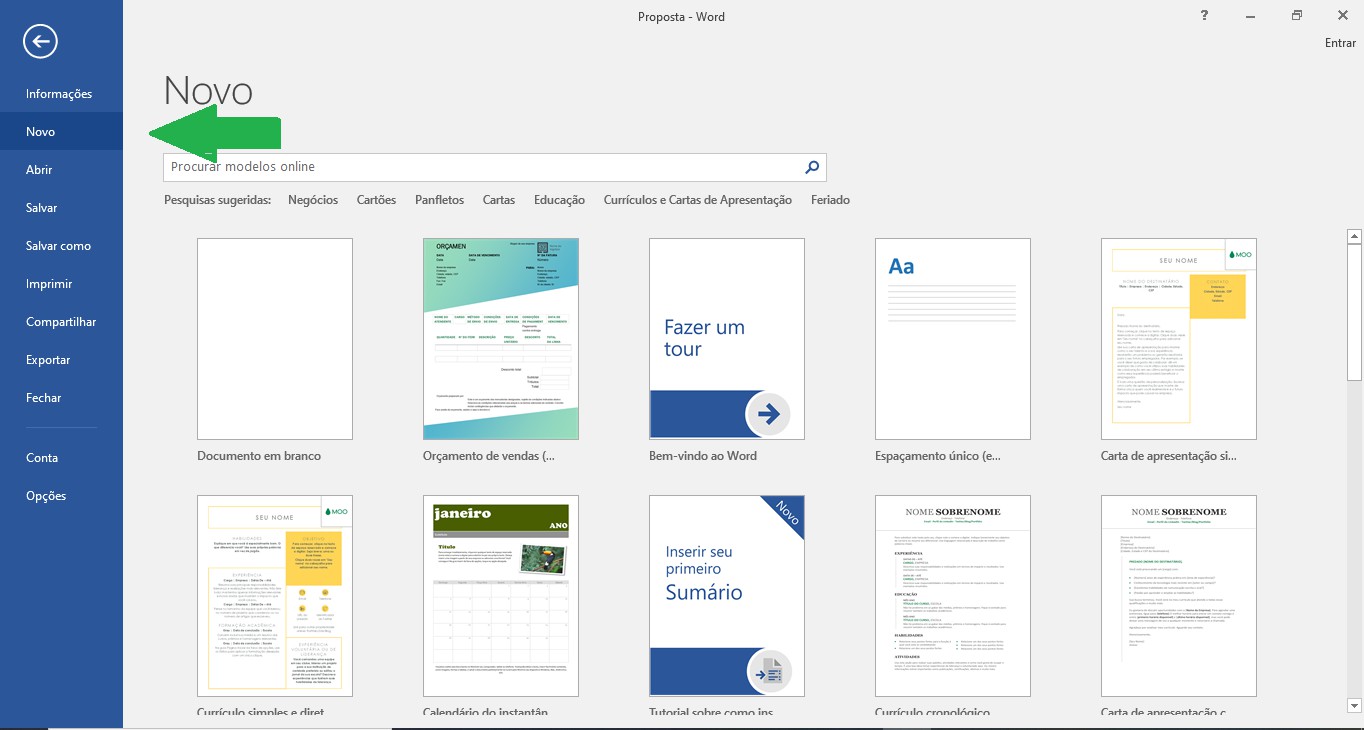Screen dimensions: 1364x730
Task: Open Salvar como page
Action: pyautogui.click(x=61, y=246)
